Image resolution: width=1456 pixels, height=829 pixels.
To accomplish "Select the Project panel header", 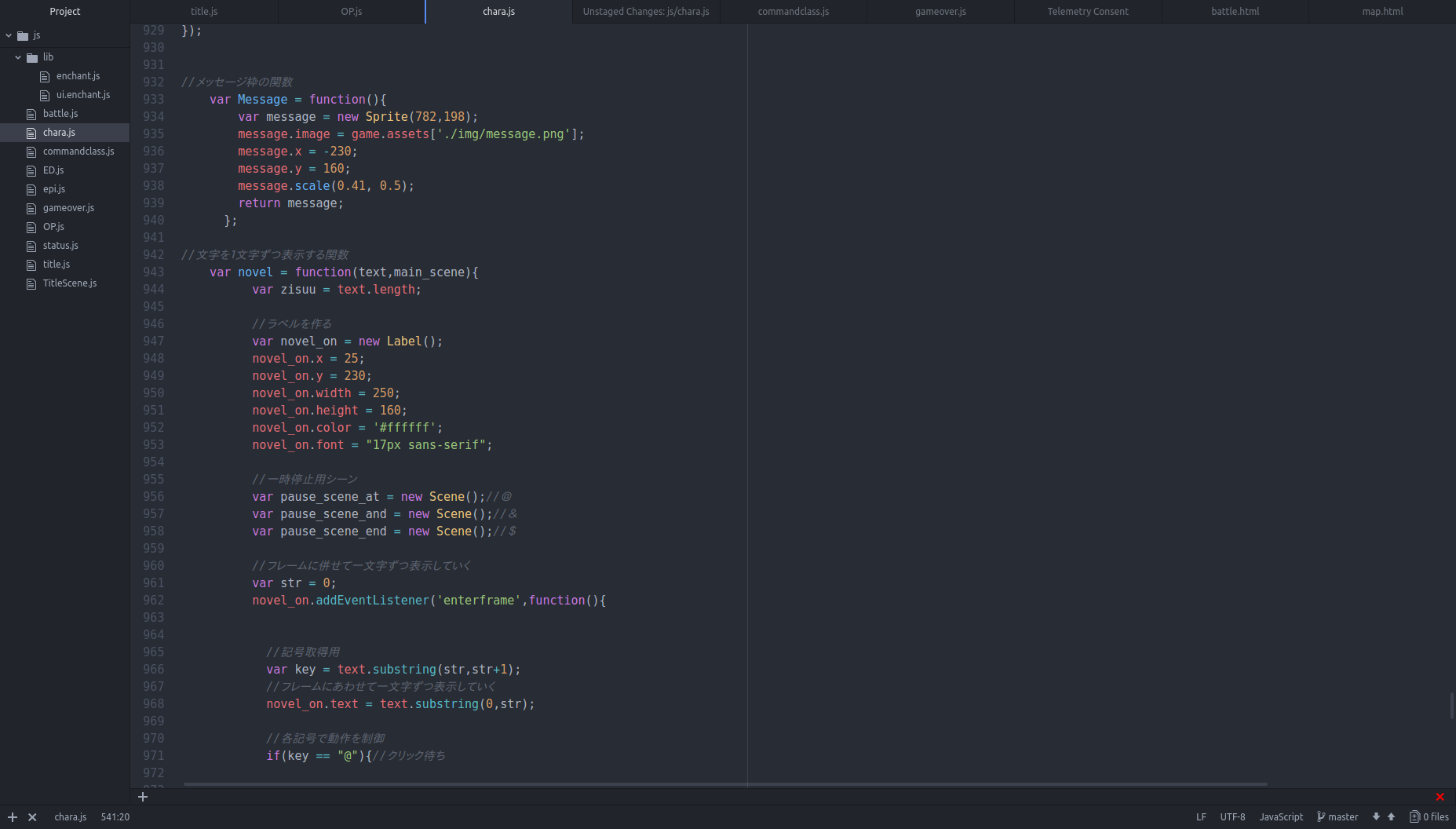I will [x=64, y=12].
